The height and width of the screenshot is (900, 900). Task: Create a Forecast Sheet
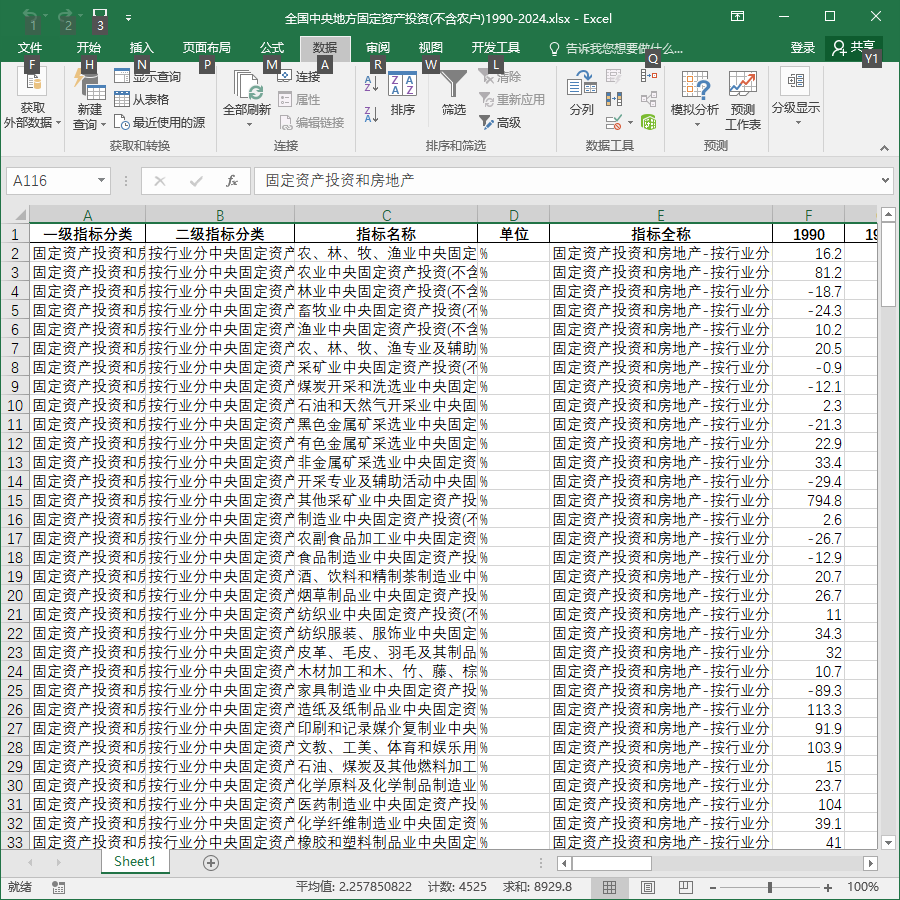click(743, 100)
